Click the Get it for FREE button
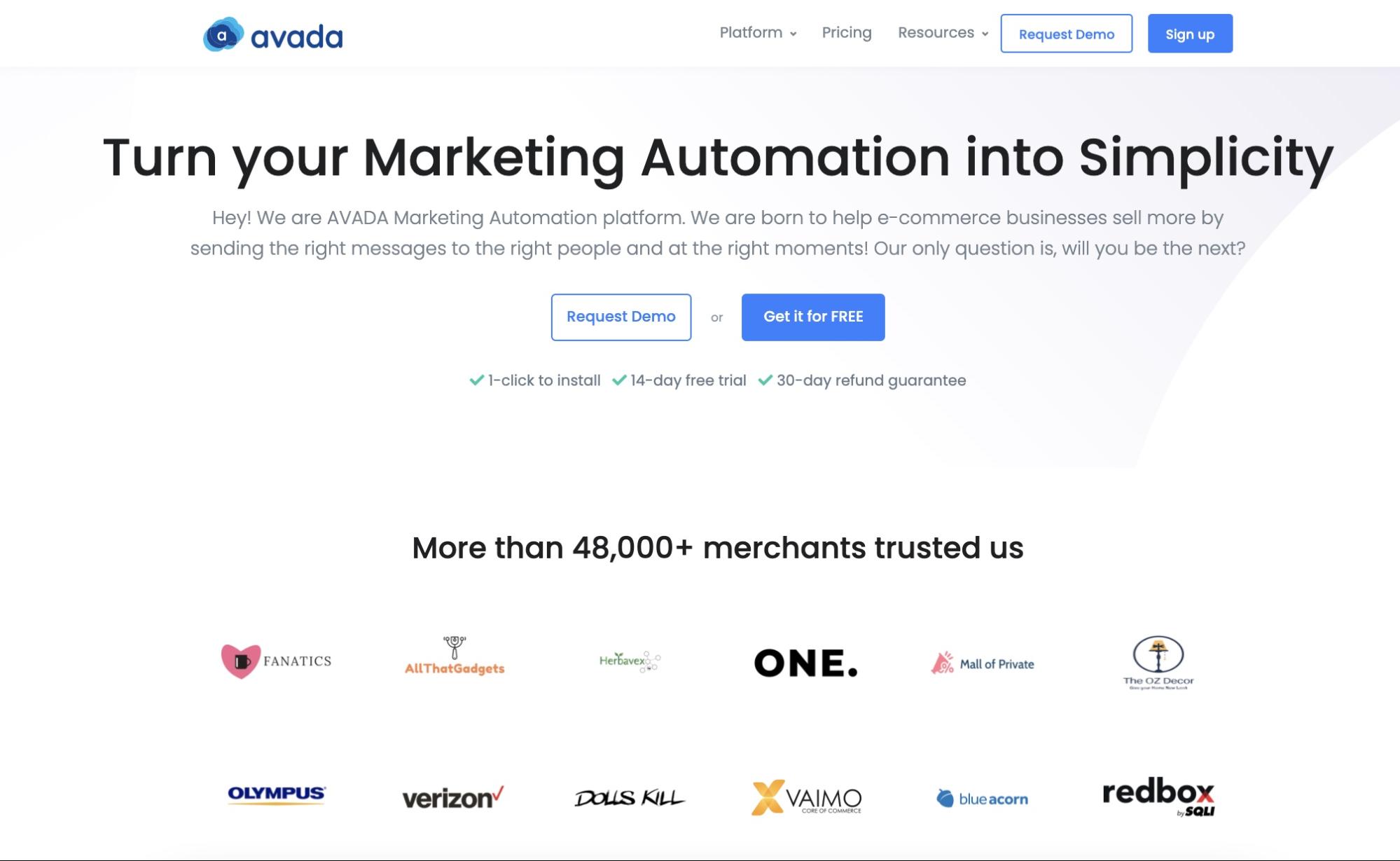Image resolution: width=1400 pixels, height=861 pixels. 813,316
